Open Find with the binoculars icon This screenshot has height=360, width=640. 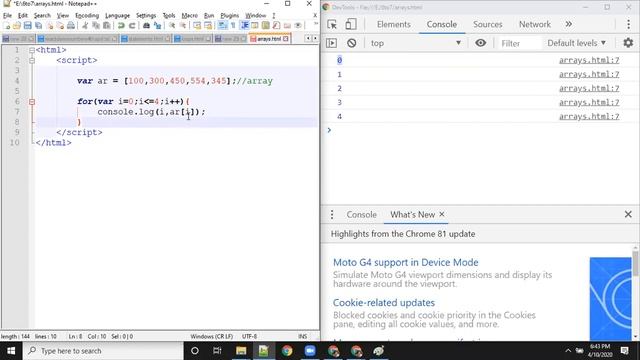146,26
